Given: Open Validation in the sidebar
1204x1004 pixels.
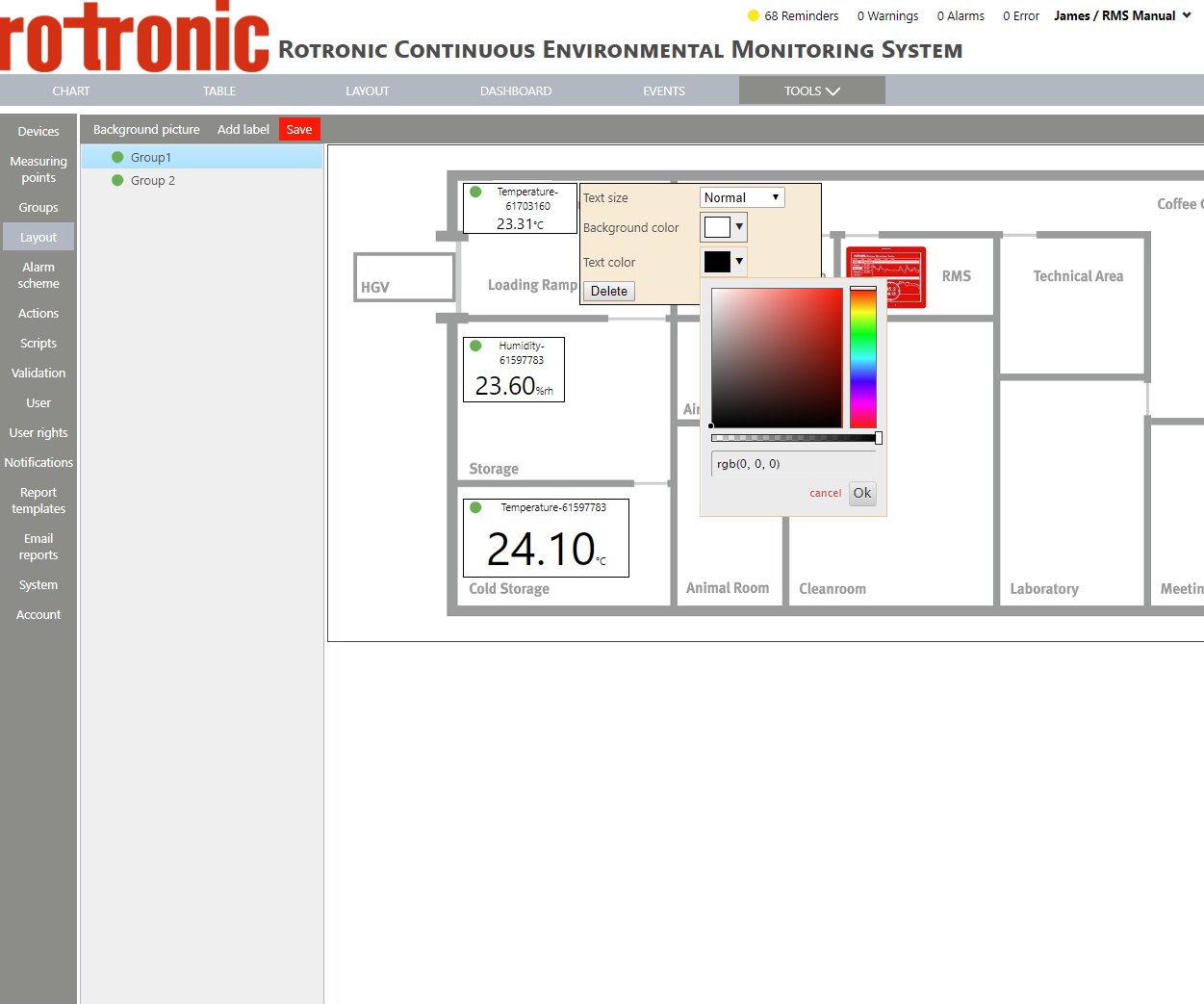Looking at the screenshot, I should coord(38,373).
